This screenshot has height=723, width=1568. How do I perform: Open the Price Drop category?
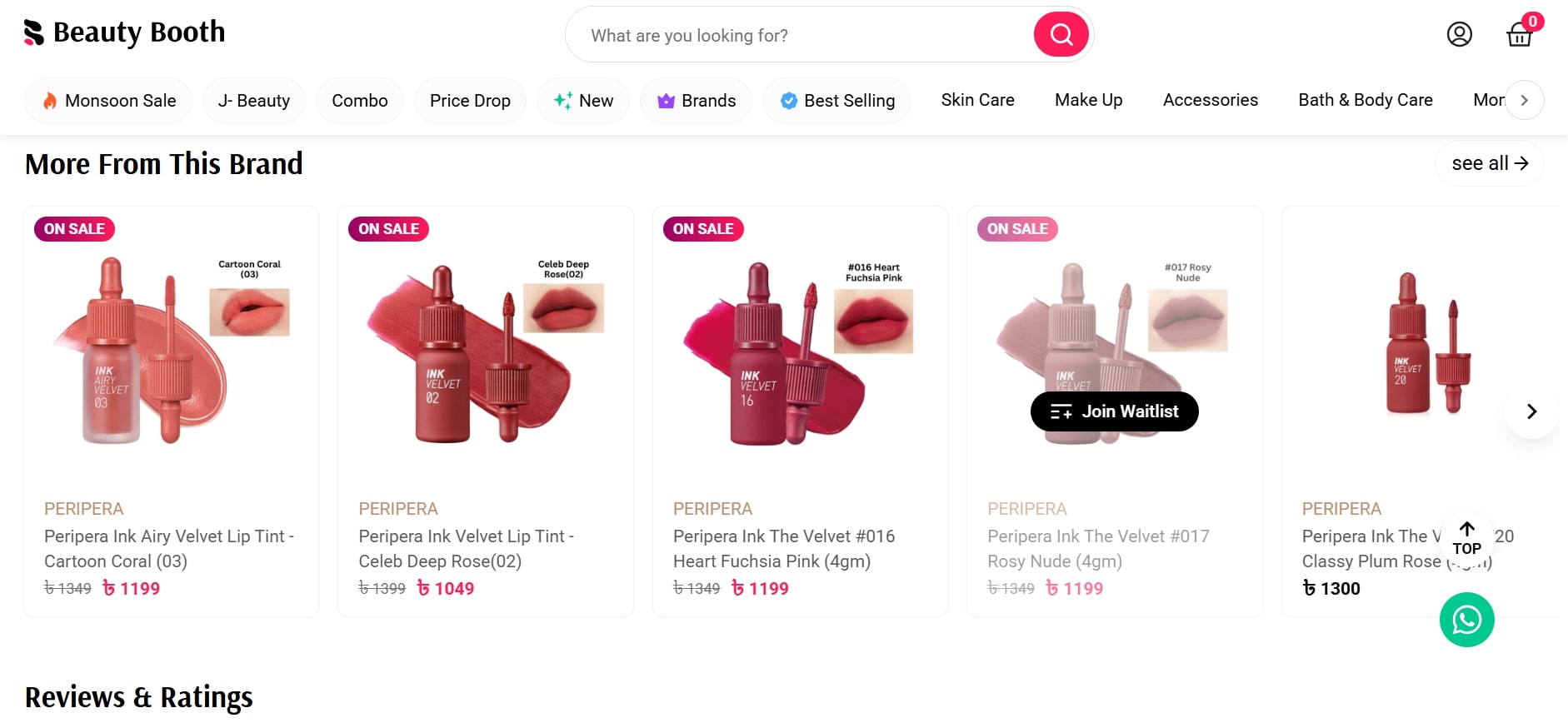[x=470, y=101]
